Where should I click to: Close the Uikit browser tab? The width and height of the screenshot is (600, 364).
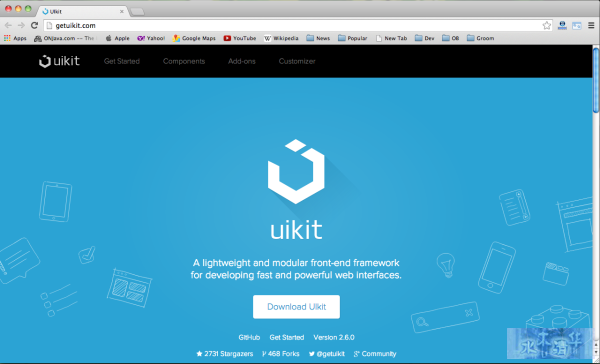pos(122,11)
